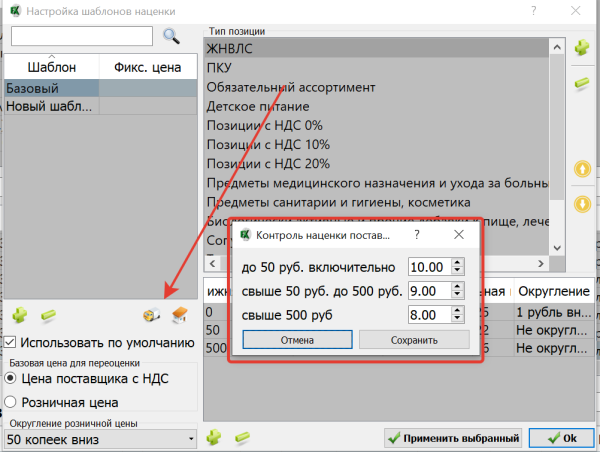This screenshot has height=452, width=600.
Task: Delete template with green minus icon
Action: click(47, 316)
